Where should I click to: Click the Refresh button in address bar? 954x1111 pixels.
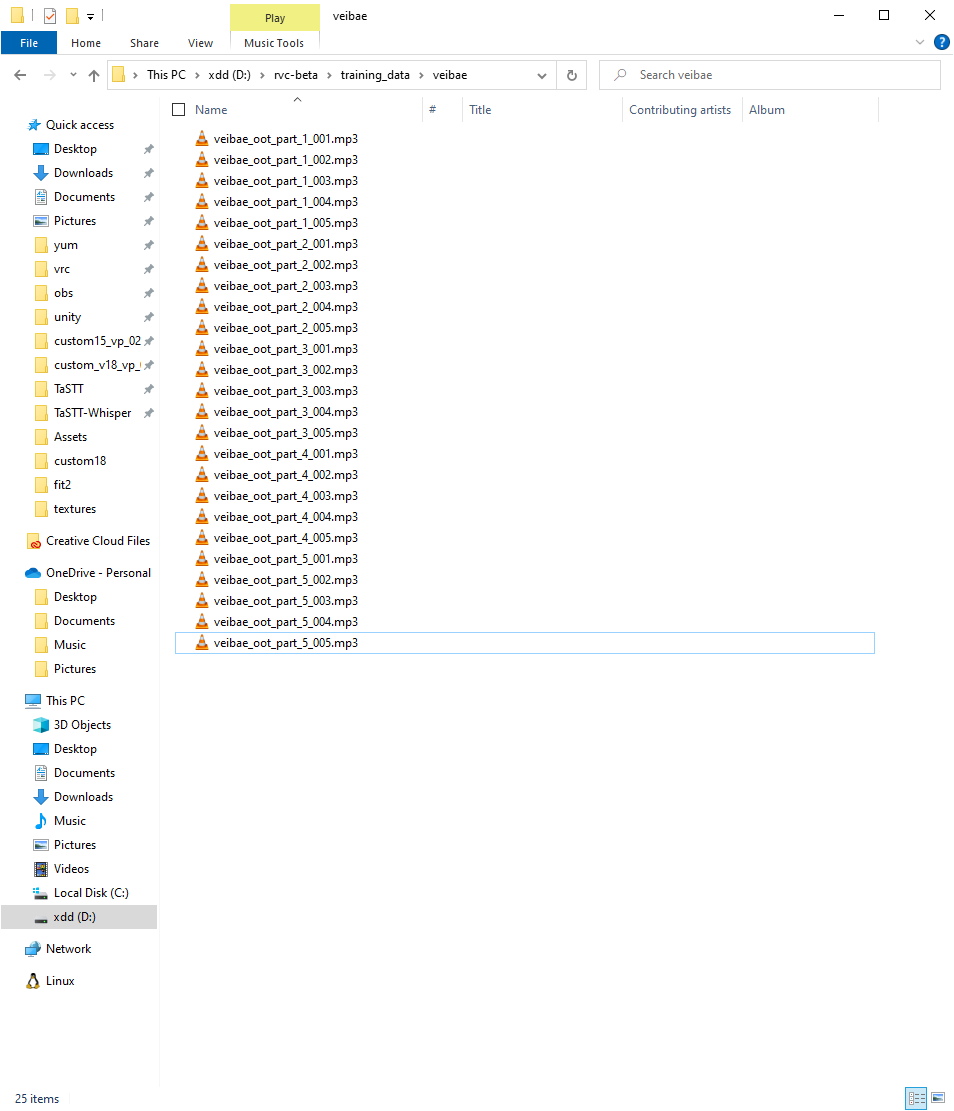click(x=571, y=75)
